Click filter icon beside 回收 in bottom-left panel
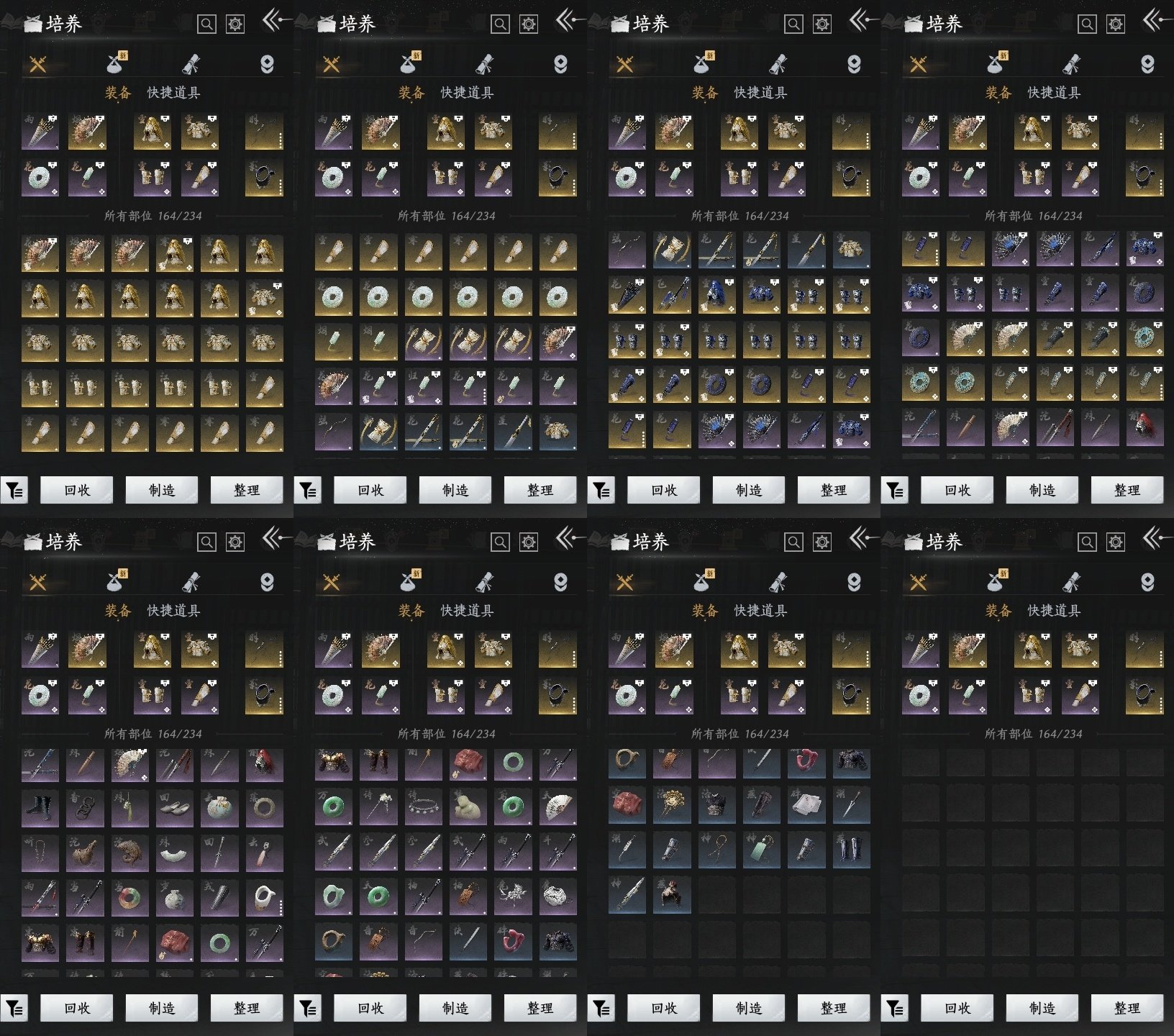The image size is (1174, 1036). (x=14, y=1009)
